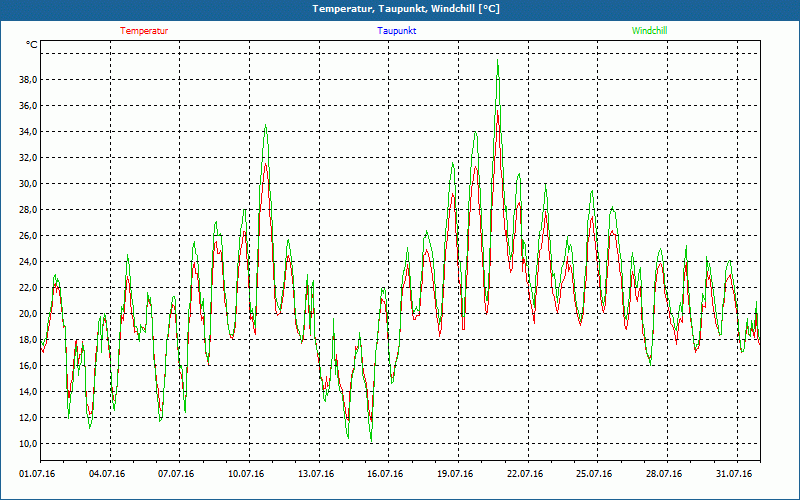Viewport: 800px width, 500px height.
Task: Click the °C unit label on the y-axis
Action: tap(32, 45)
